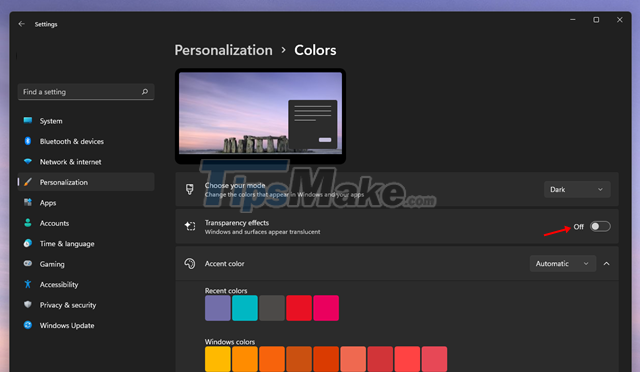Screen dimensions: 640x372
Task: Click the Windows Update sync icon
Action: (28, 325)
